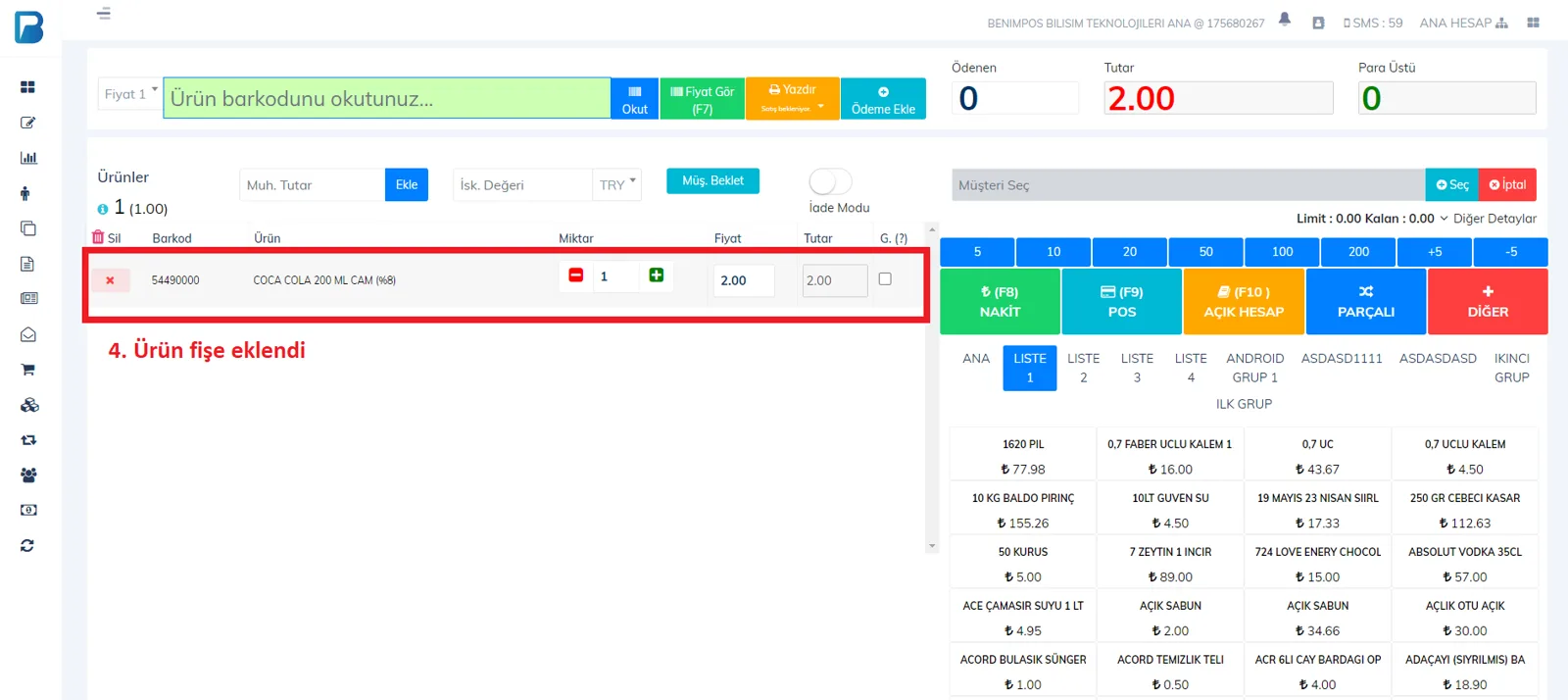Click the Sil trash icon header
The width and height of the screenshot is (1568, 700).
98,237
